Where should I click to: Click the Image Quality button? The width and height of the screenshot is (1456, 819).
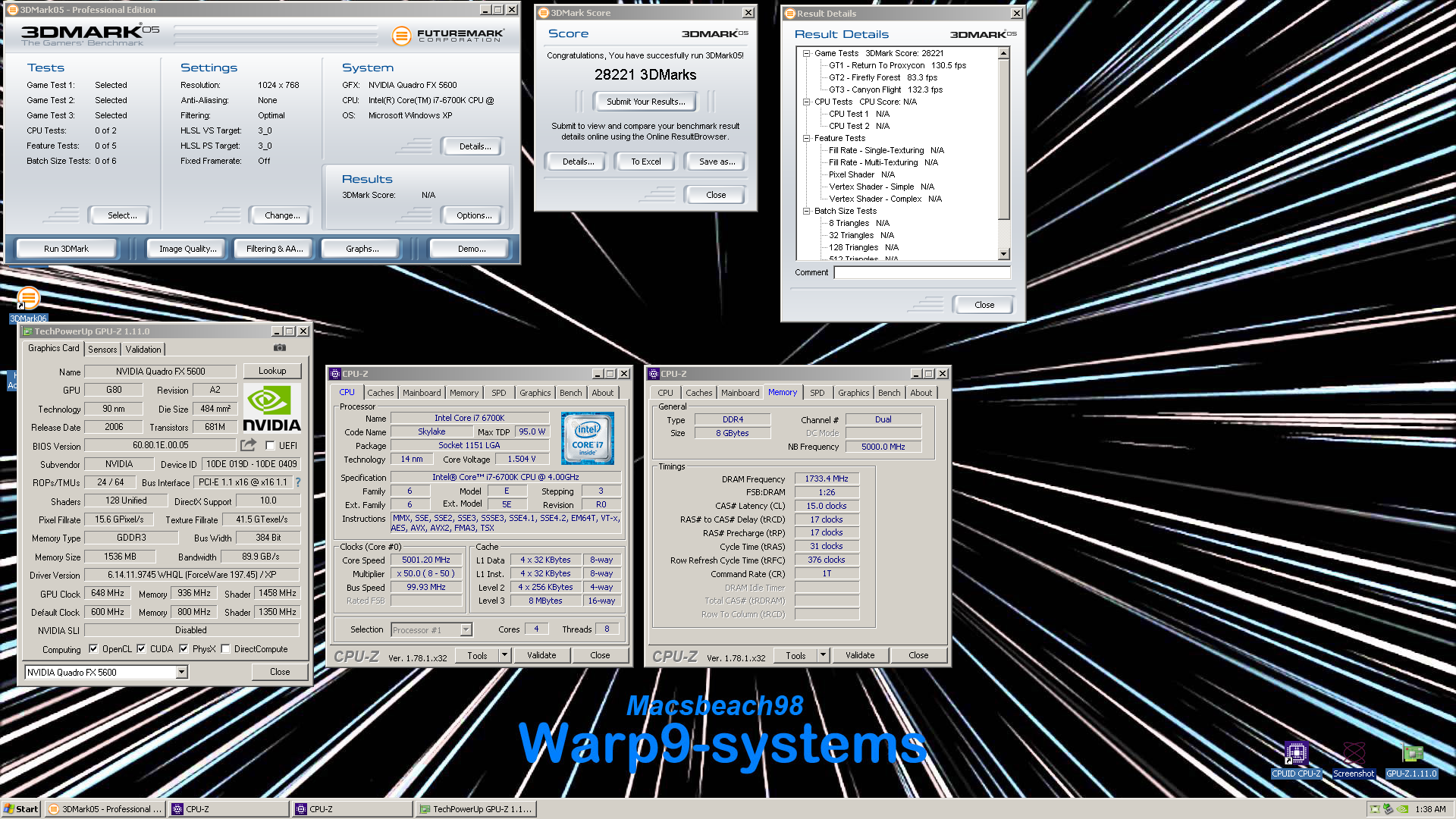187,249
